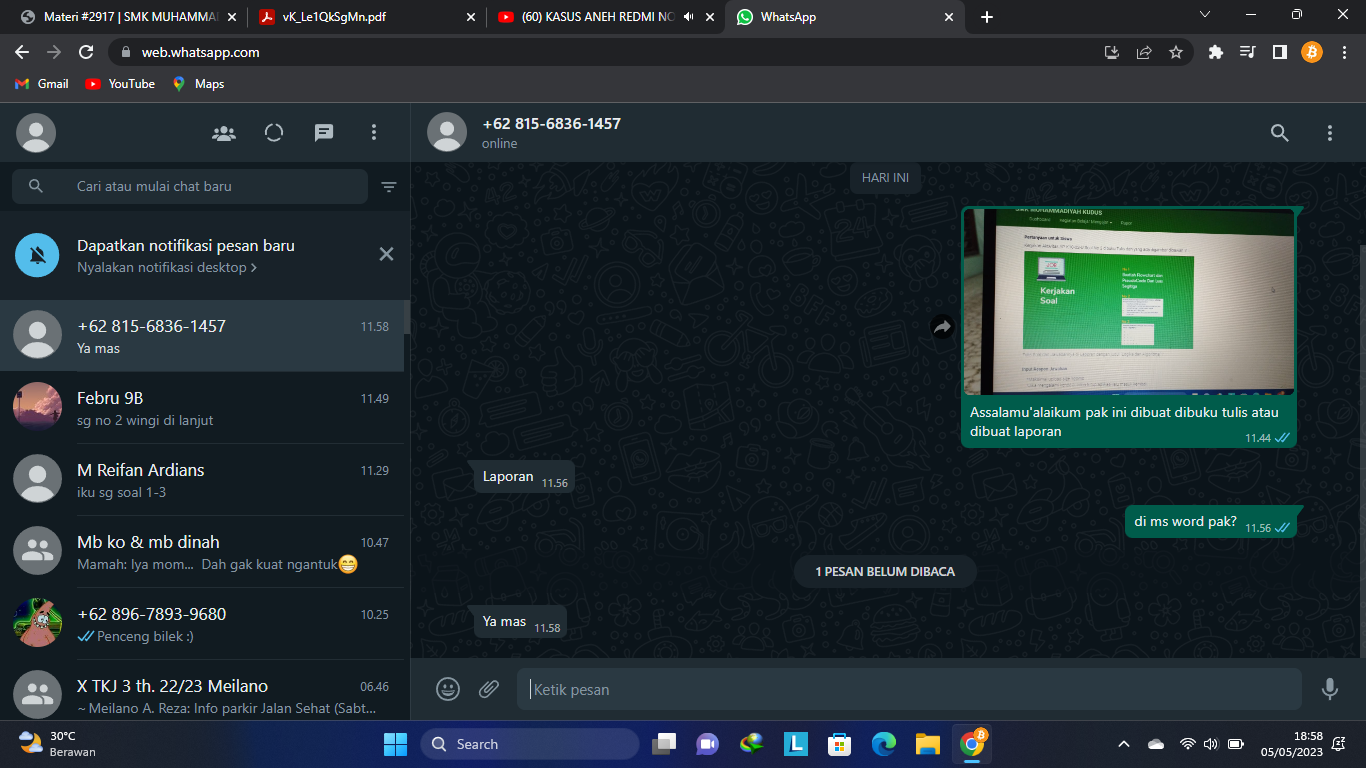Open the 'Mb ko & mb dinah' group chat
Viewport: 1366px width, 768px height.
point(204,552)
